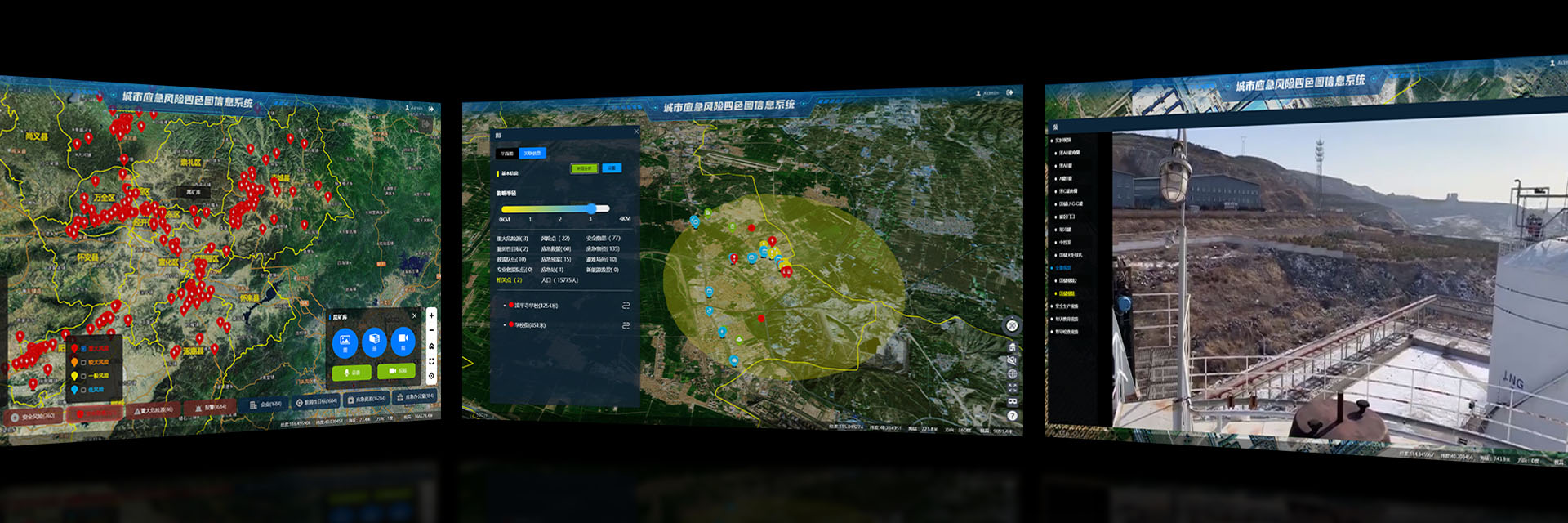Click the influence radius slider handle
Screen dimensions: 1568x523
(x=591, y=209)
